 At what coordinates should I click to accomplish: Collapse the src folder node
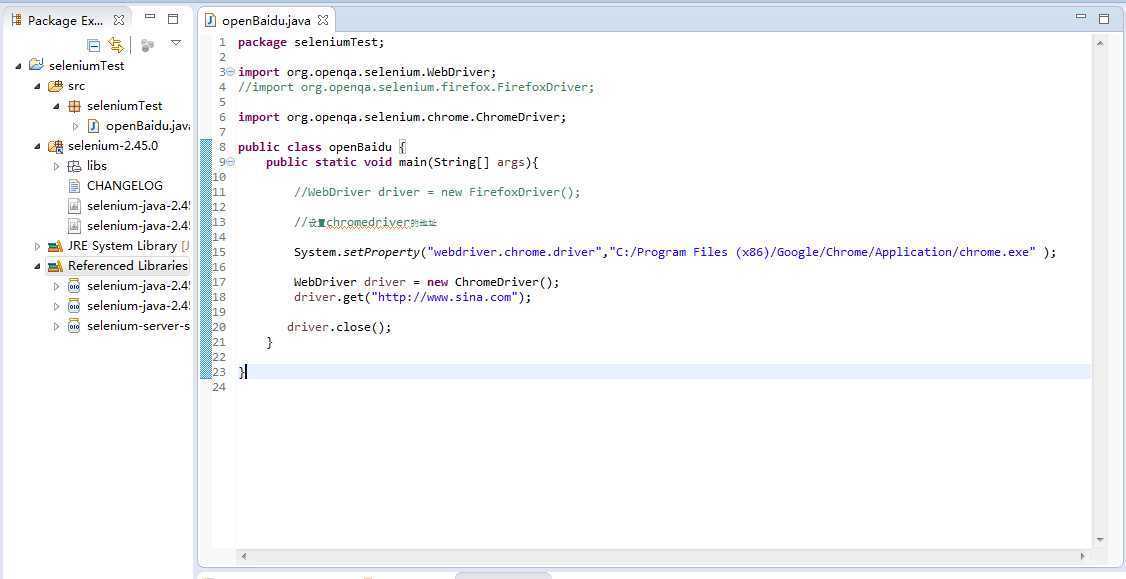[x=37, y=85]
